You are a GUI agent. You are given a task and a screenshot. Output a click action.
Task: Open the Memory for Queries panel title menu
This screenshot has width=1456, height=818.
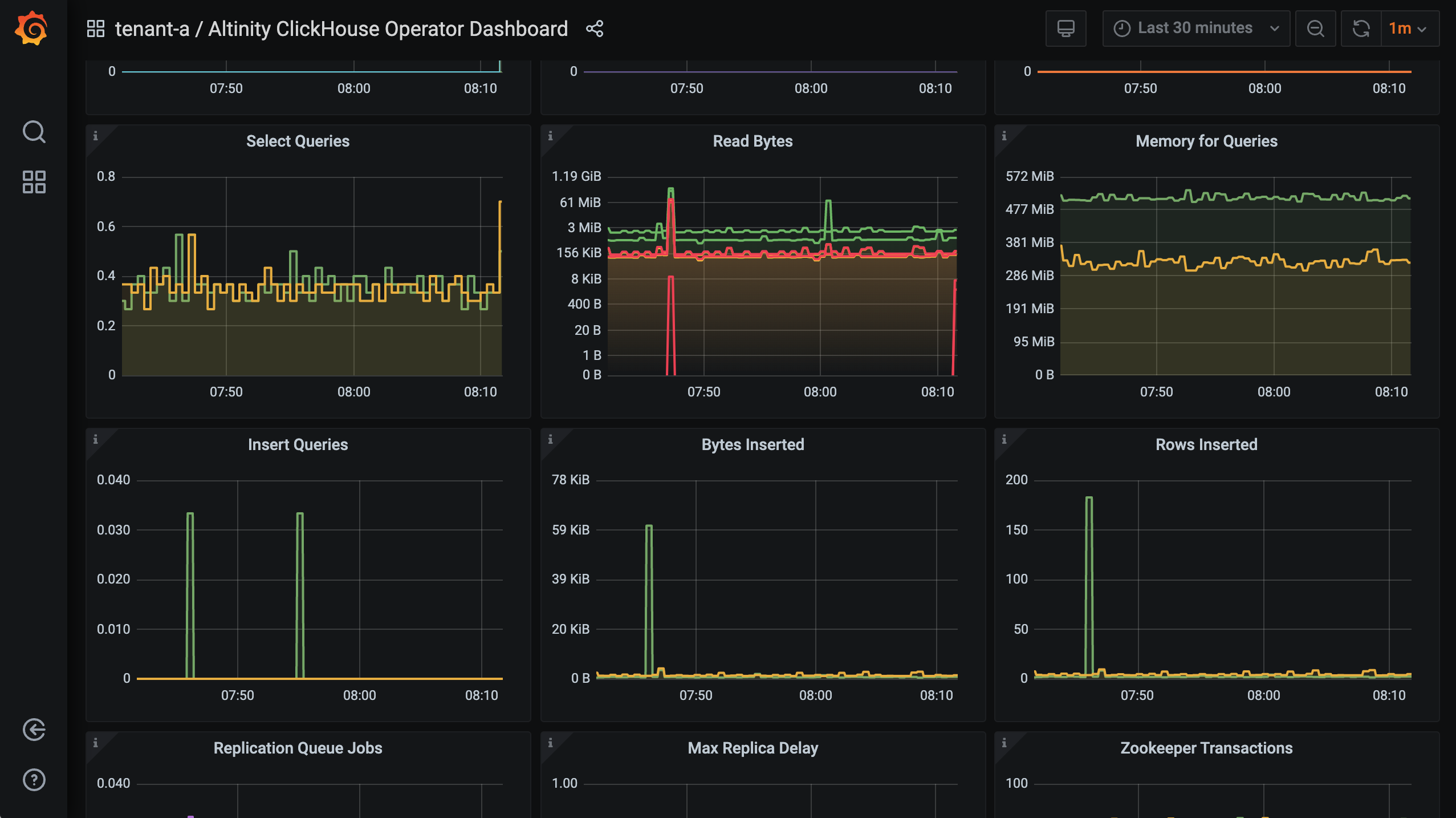click(x=1206, y=141)
